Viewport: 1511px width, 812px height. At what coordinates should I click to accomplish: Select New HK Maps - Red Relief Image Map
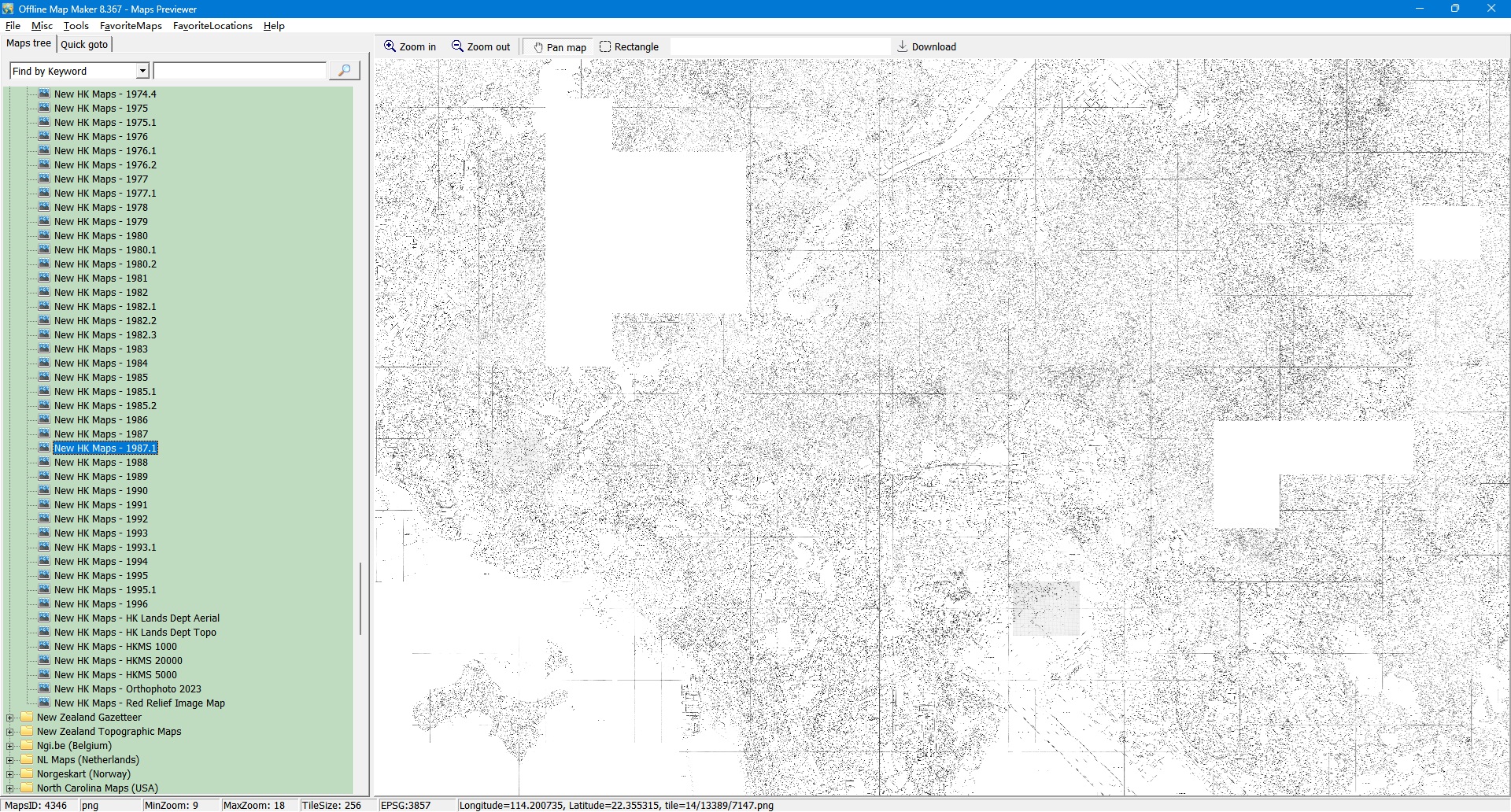pyautogui.click(x=139, y=703)
